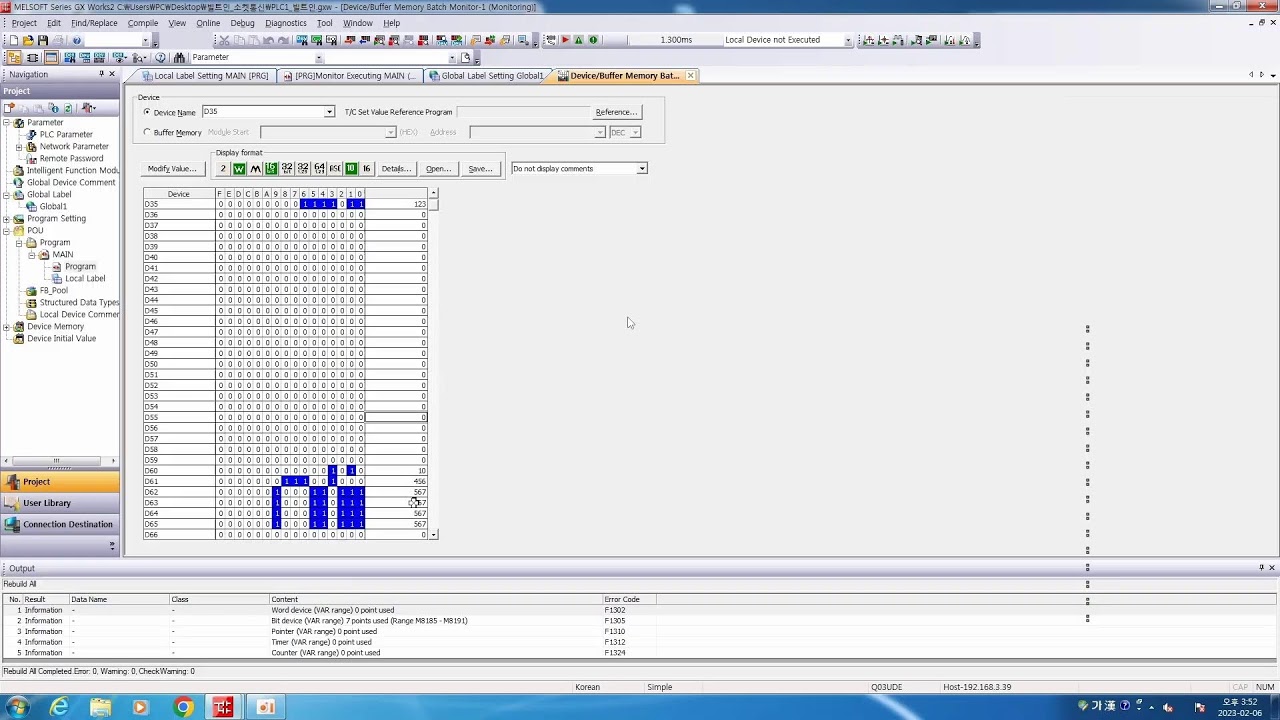Click the refresh icon in Project toolbar

tap(68, 108)
